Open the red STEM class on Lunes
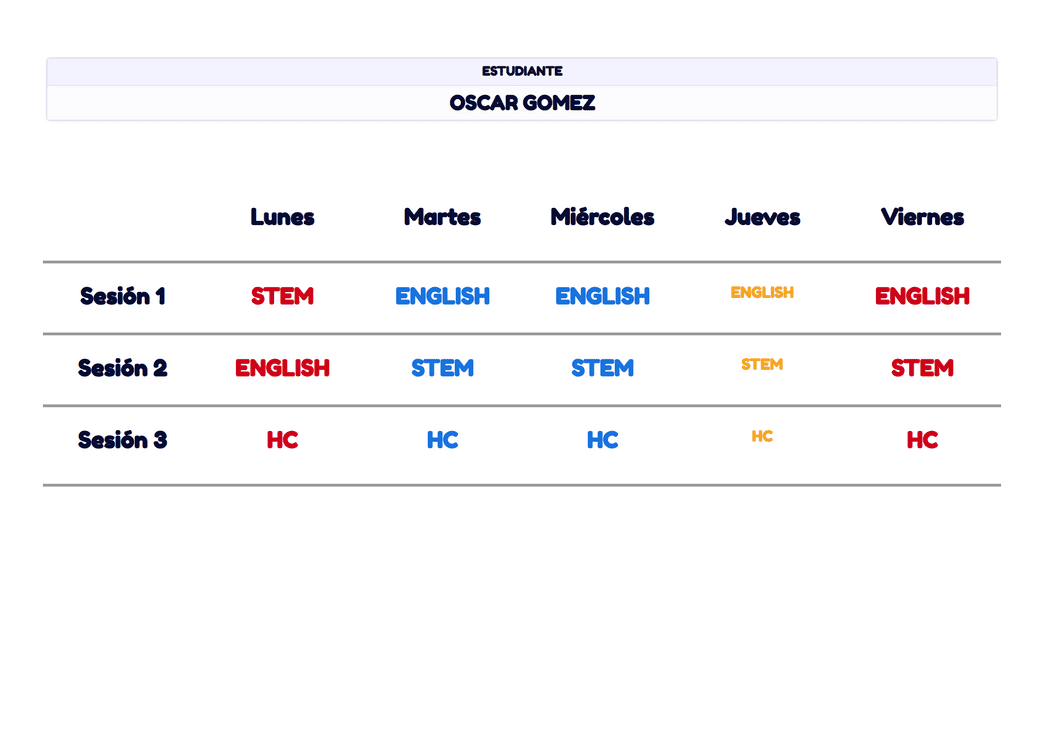 point(282,296)
